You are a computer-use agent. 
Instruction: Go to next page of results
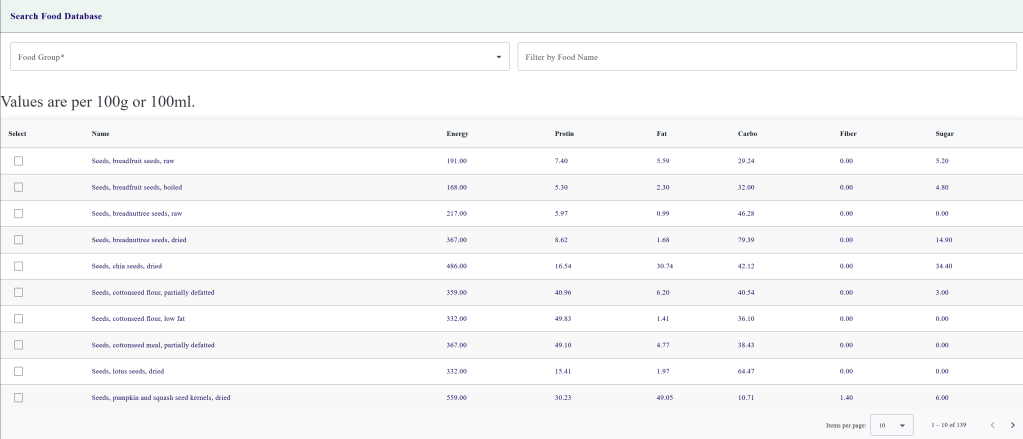coord(1012,425)
